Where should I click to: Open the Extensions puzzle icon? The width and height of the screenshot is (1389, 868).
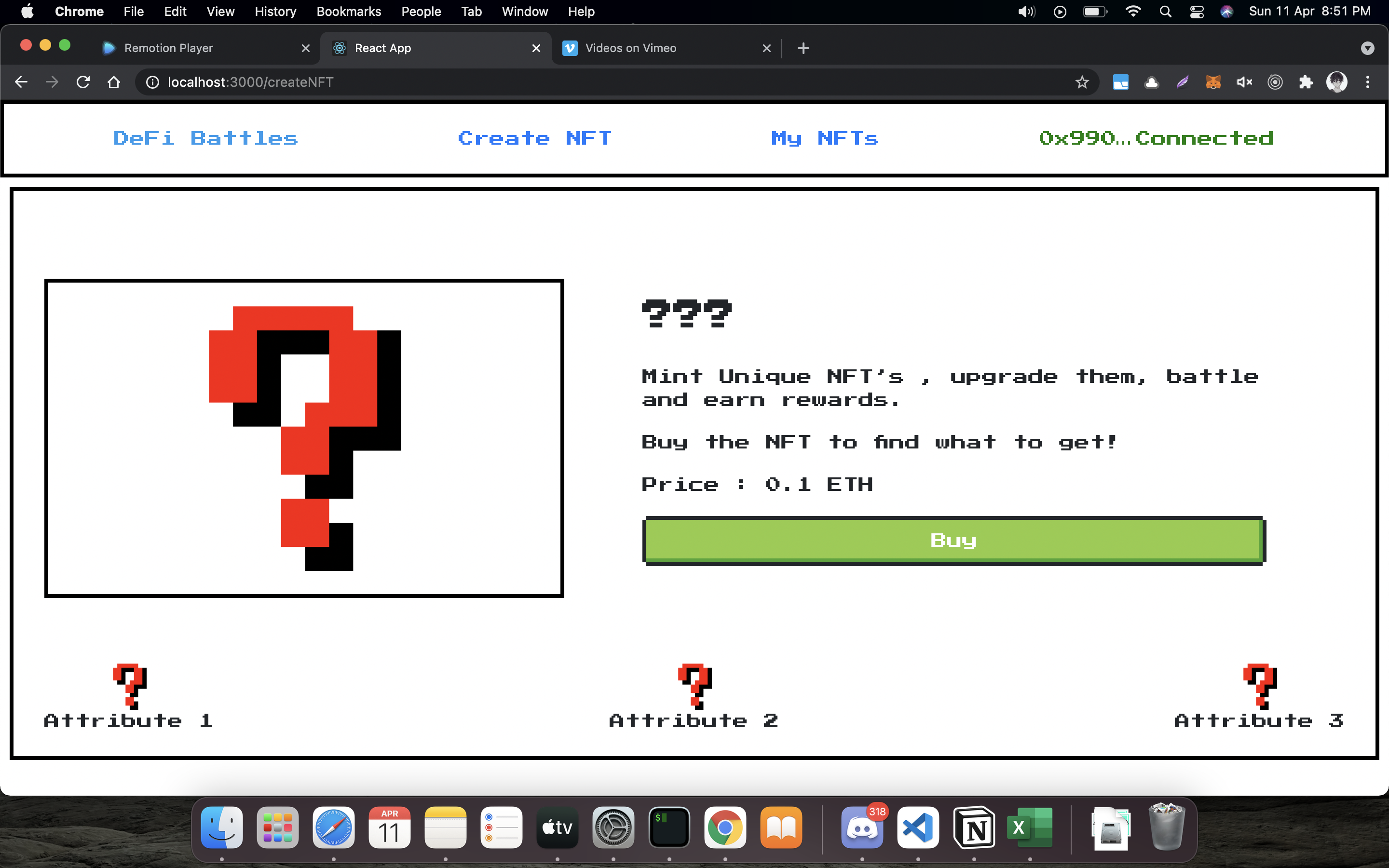tap(1306, 82)
